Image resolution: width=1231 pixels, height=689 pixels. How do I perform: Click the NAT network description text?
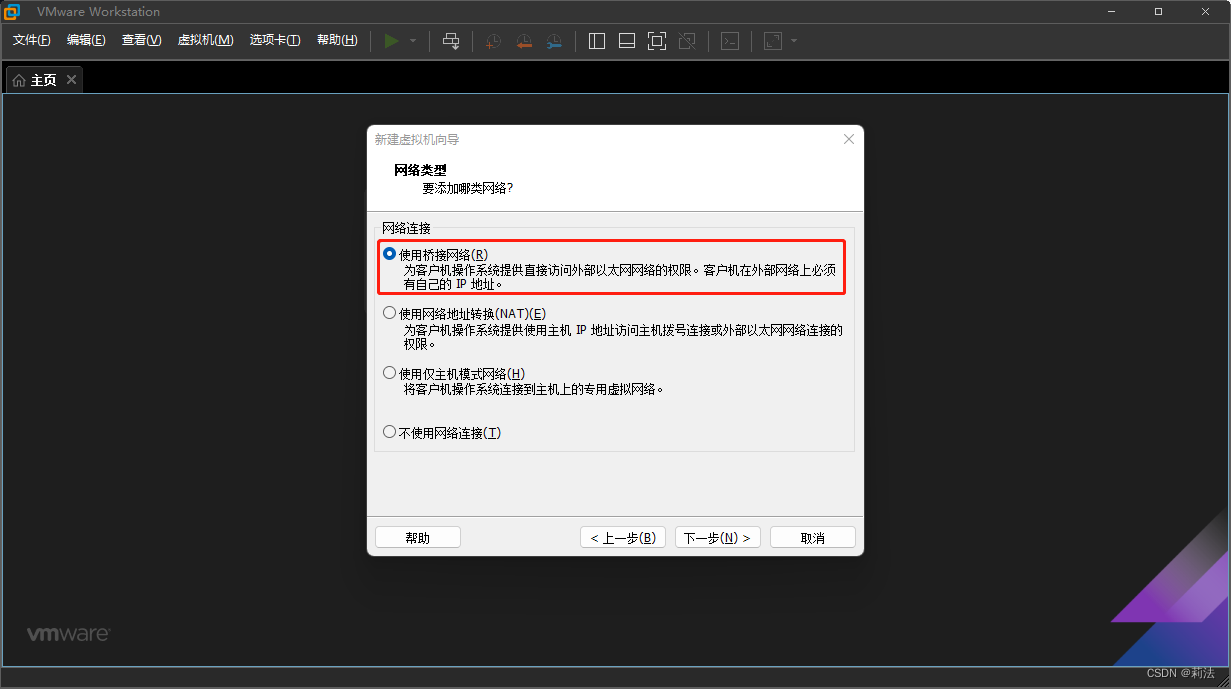(x=624, y=336)
